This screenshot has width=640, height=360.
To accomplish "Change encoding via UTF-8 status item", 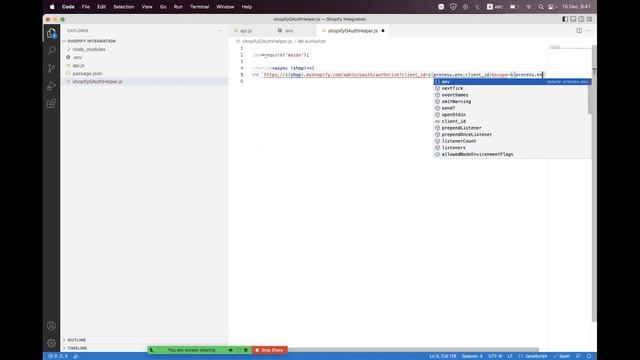I will pos(495,356).
